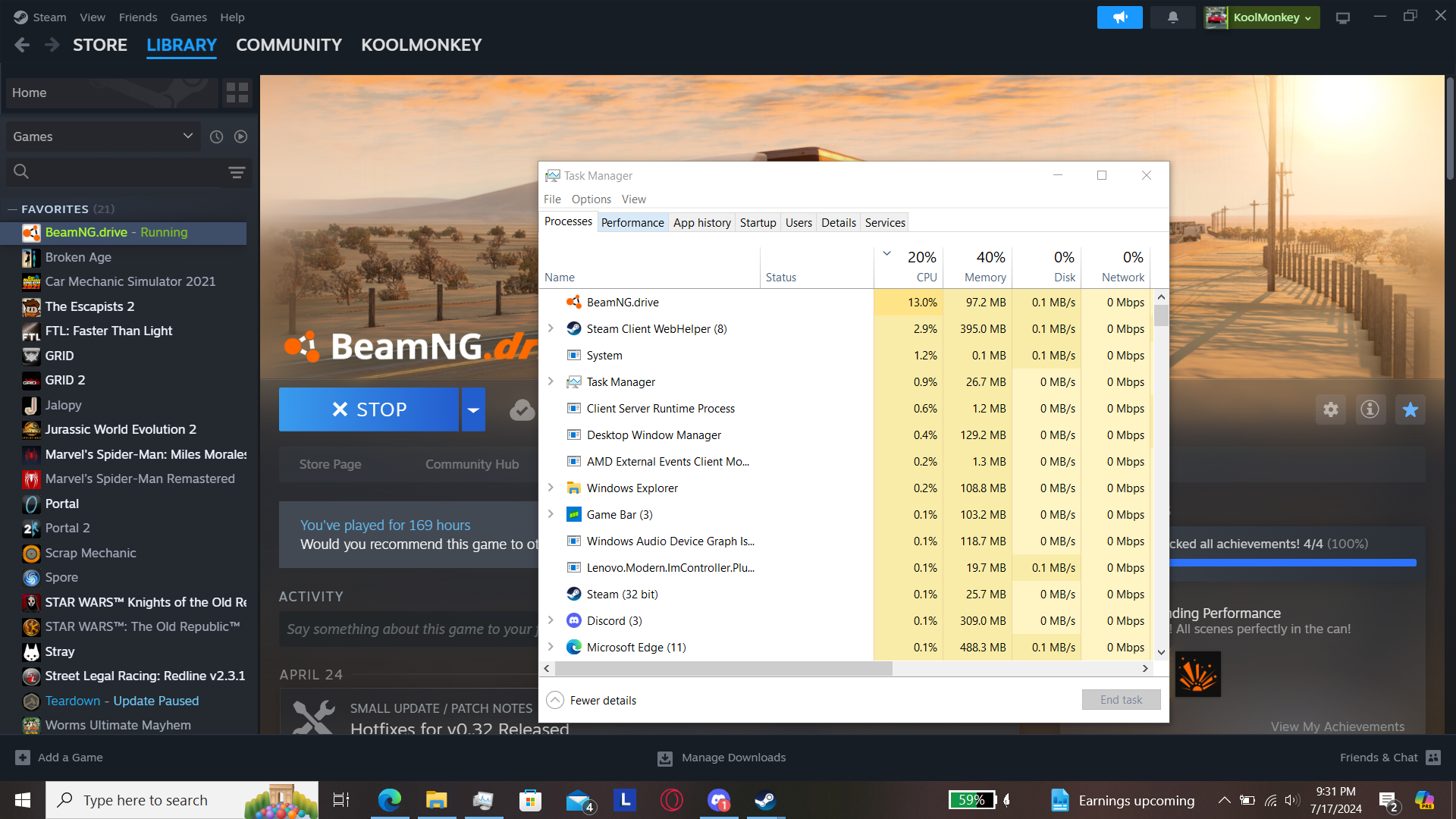
Task: Switch to the Performance tab
Action: pyautogui.click(x=632, y=222)
